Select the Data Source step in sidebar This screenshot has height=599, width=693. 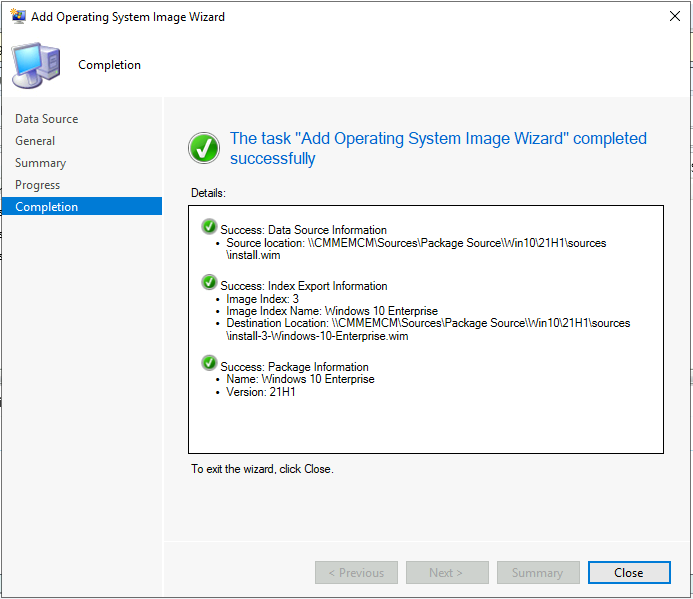click(x=46, y=119)
